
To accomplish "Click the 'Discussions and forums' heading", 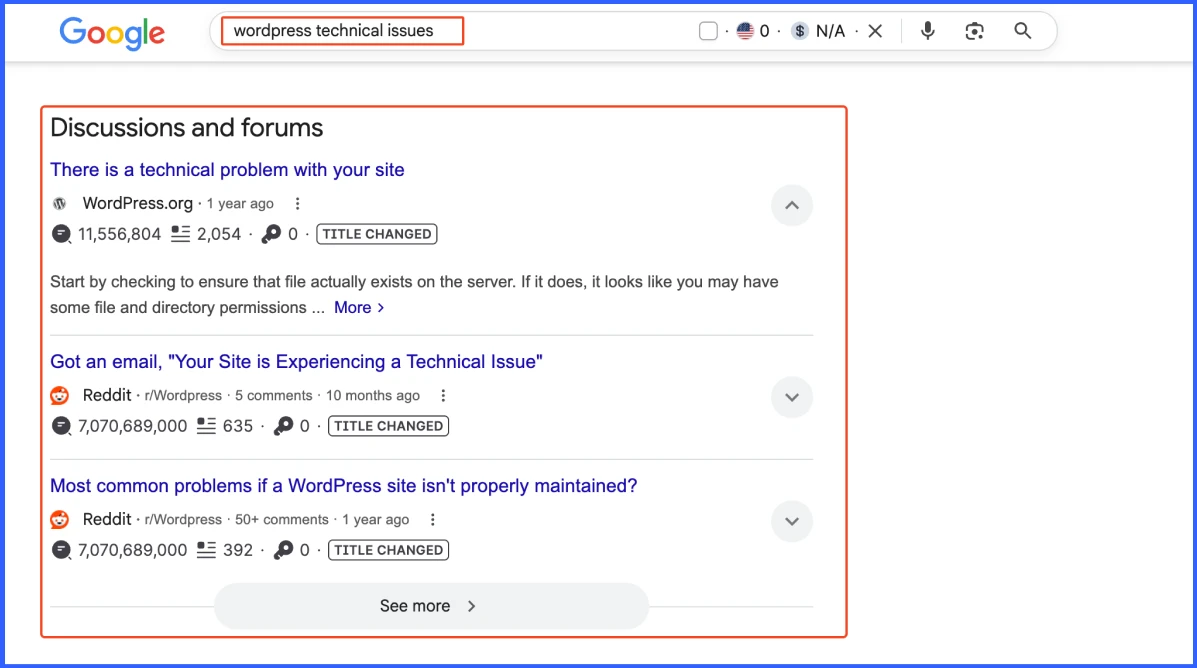I will [x=187, y=127].
